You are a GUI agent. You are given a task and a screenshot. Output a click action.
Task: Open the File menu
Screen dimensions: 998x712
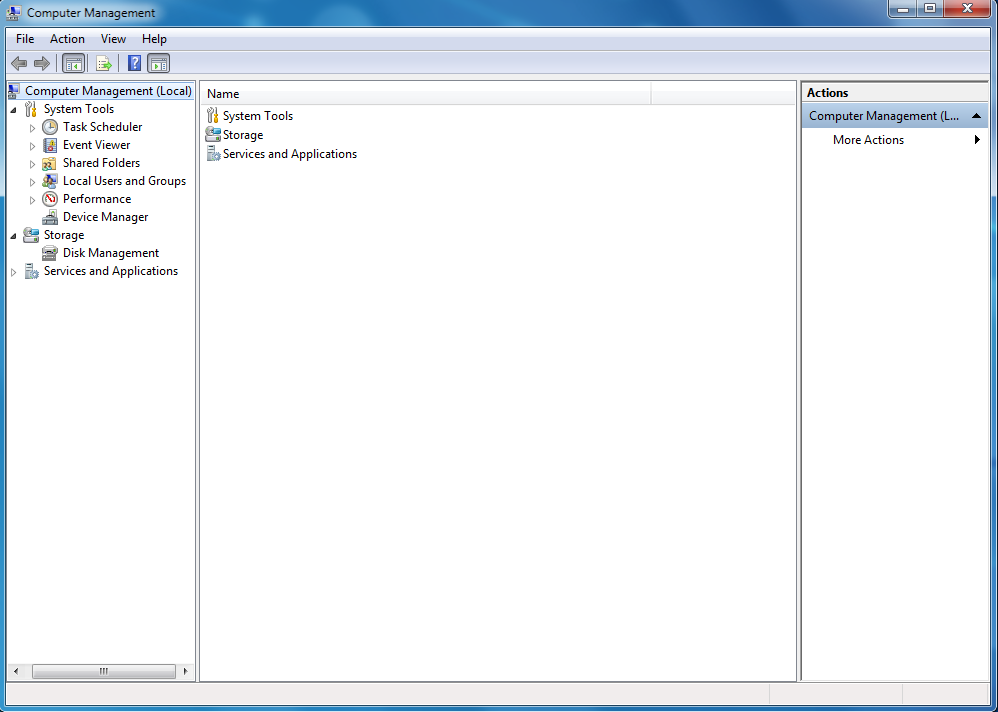point(25,39)
